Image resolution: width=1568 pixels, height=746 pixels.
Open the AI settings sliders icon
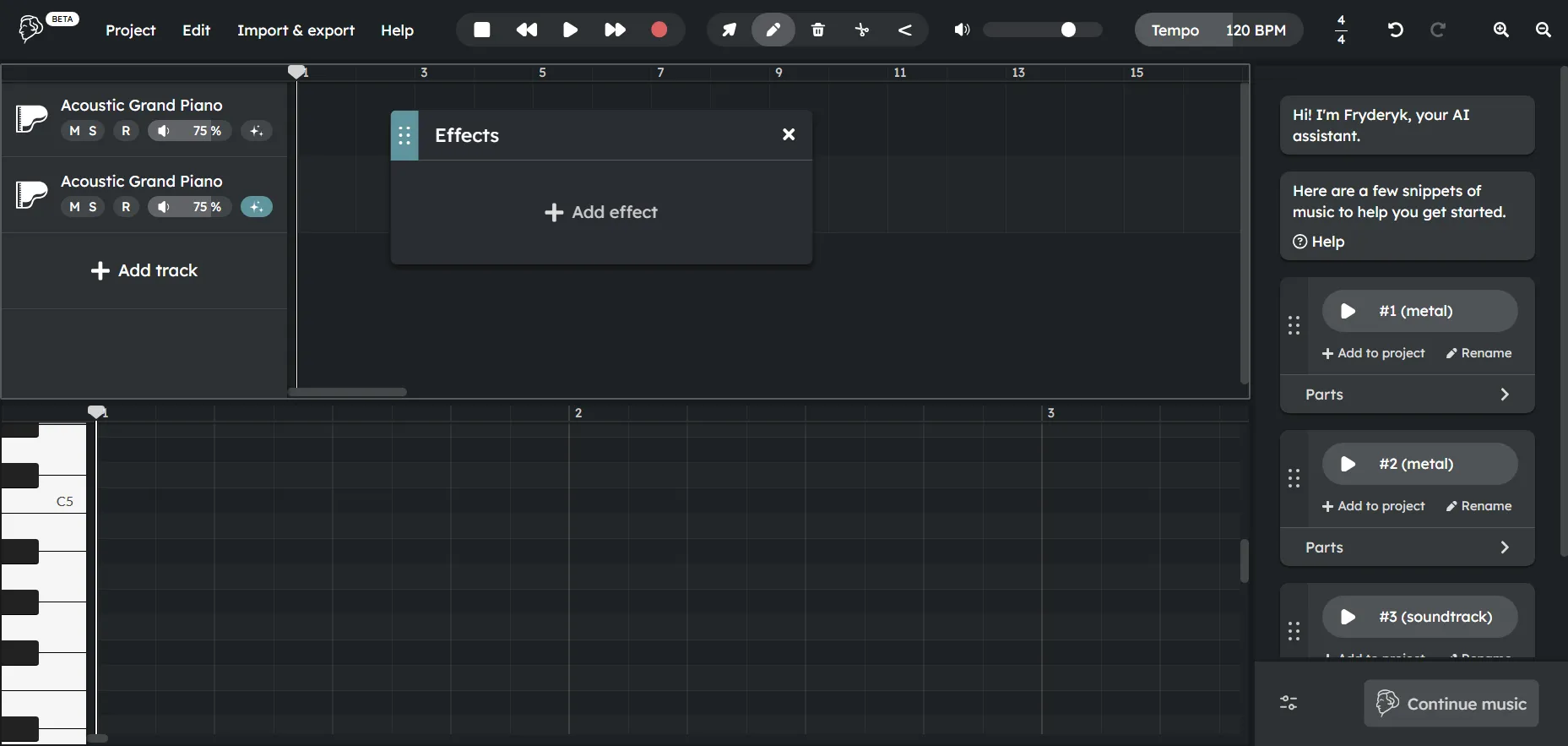pyautogui.click(x=1289, y=703)
